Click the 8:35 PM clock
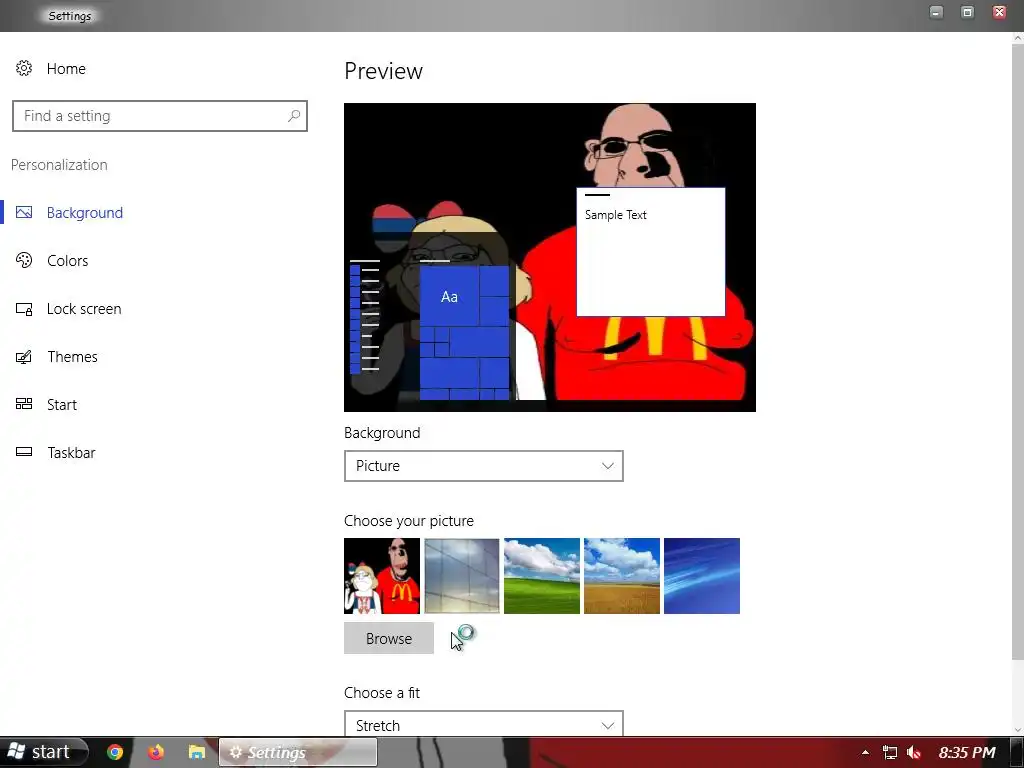Image resolution: width=1024 pixels, height=768 pixels. click(x=967, y=753)
